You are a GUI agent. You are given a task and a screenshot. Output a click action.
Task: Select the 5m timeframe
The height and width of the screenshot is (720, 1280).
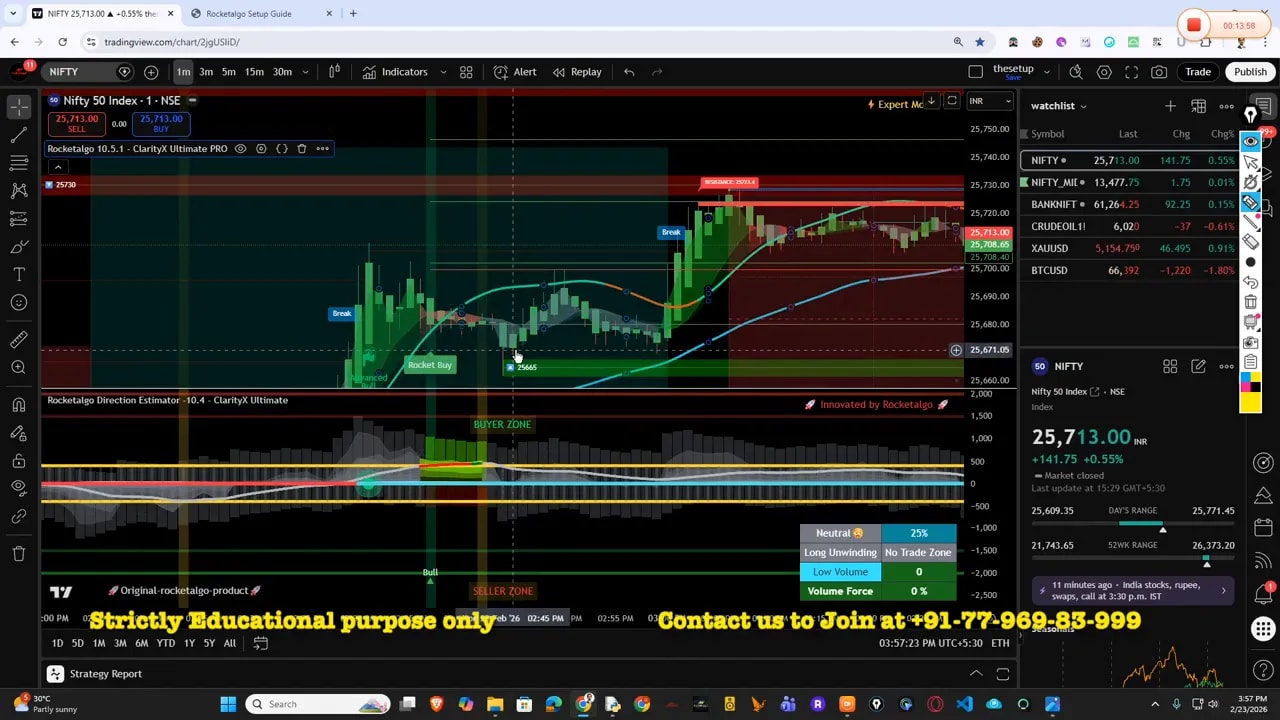point(228,72)
